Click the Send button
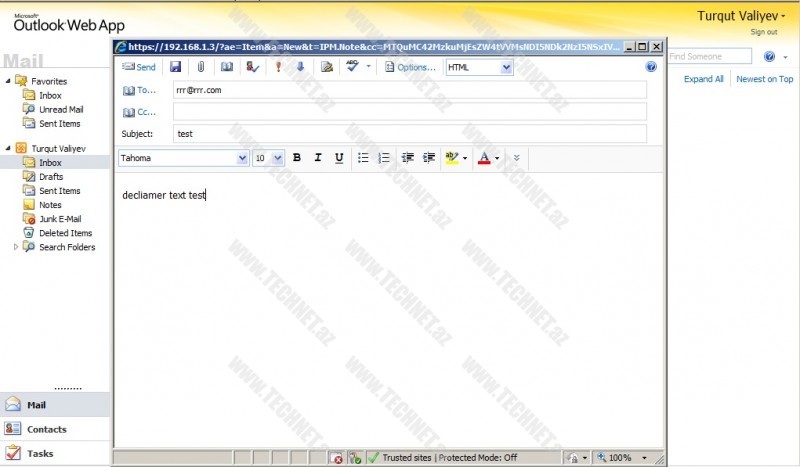800x467 pixels. [x=139, y=67]
